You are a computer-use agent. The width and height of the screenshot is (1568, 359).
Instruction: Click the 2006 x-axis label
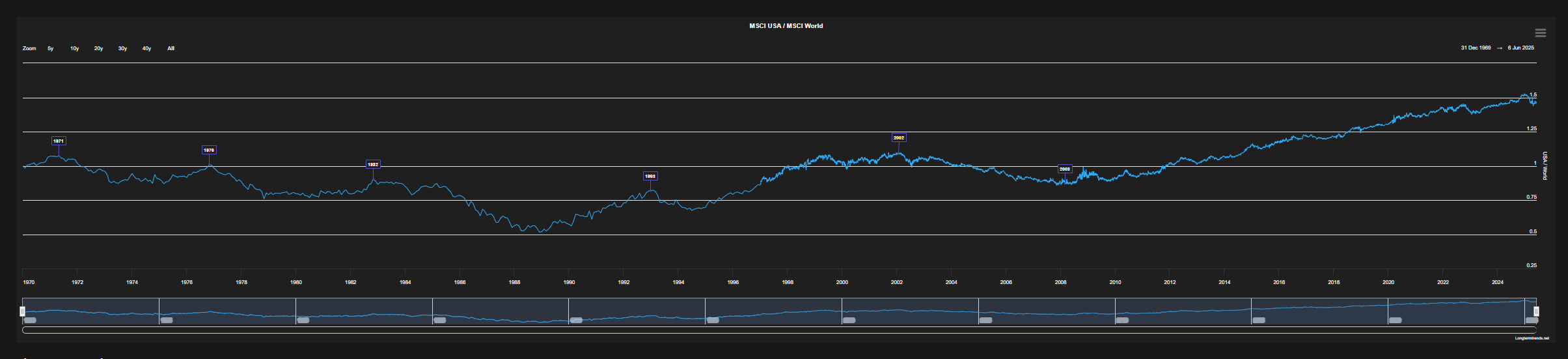click(1006, 282)
